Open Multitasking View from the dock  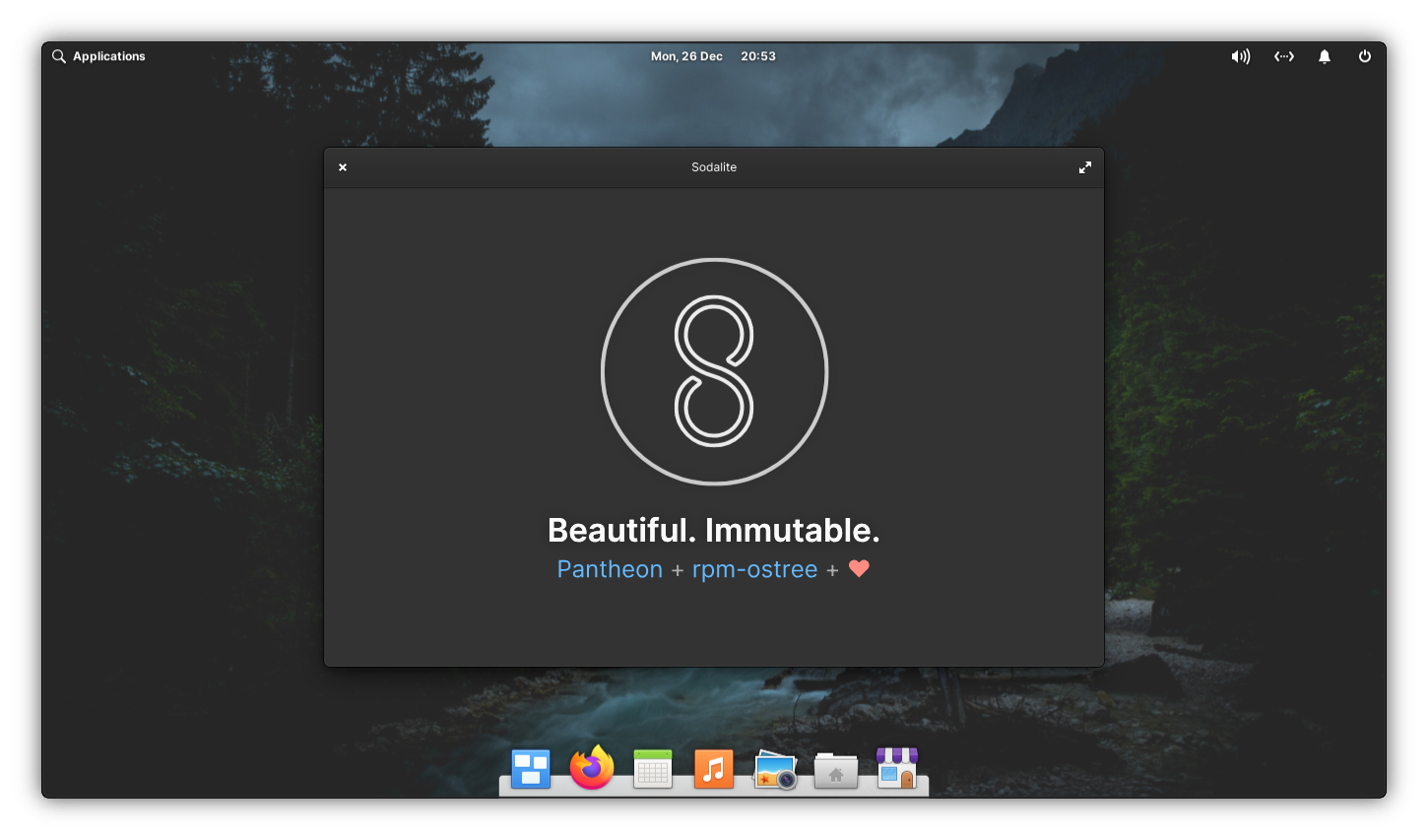tap(531, 769)
